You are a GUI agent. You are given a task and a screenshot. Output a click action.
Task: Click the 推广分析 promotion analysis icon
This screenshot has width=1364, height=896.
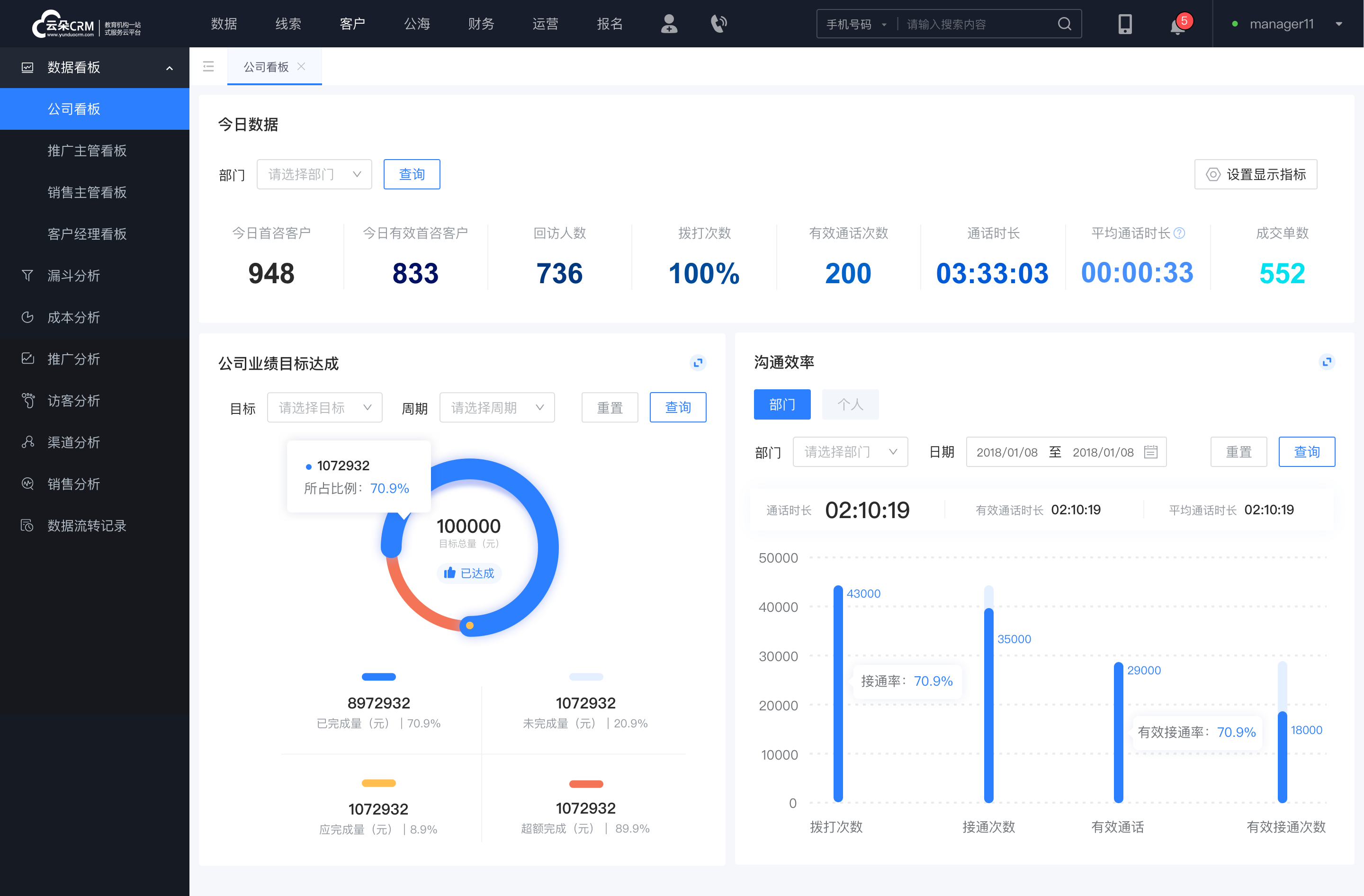pos(27,359)
